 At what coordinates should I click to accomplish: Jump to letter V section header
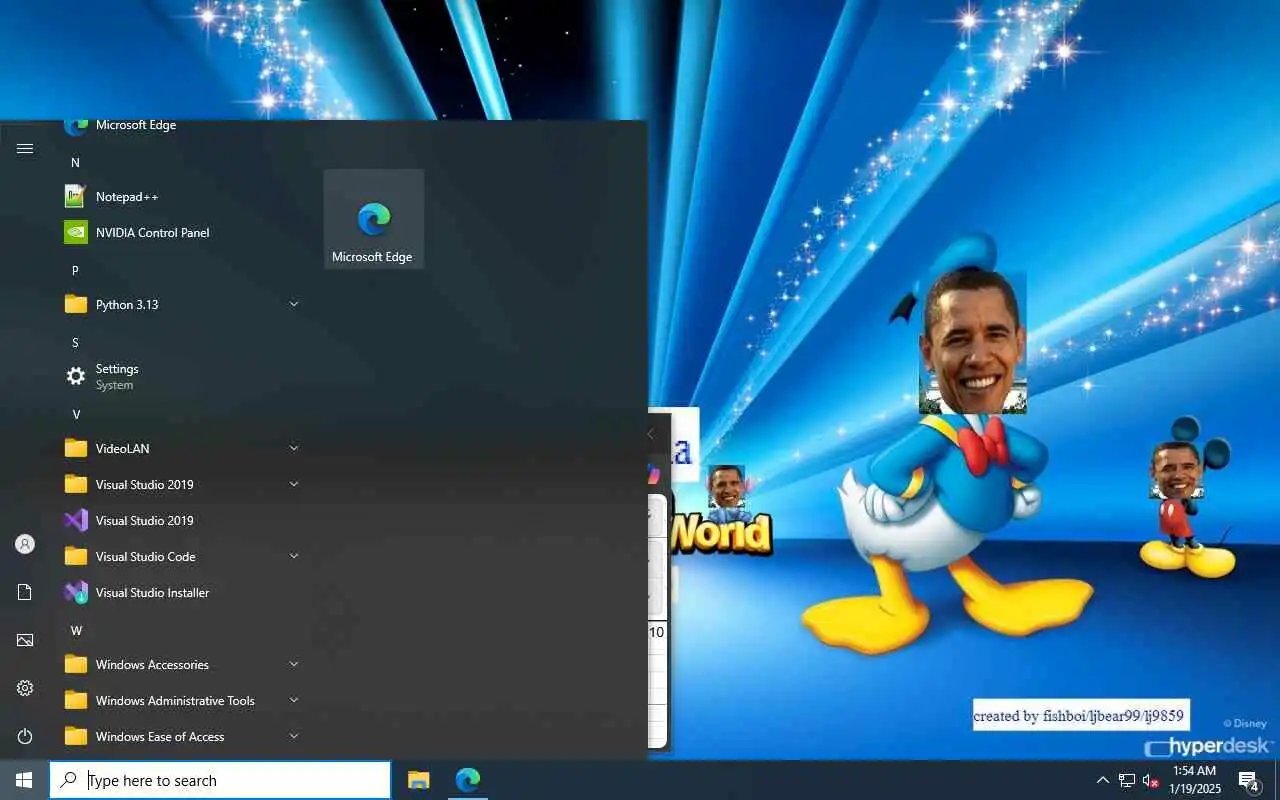point(76,414)
